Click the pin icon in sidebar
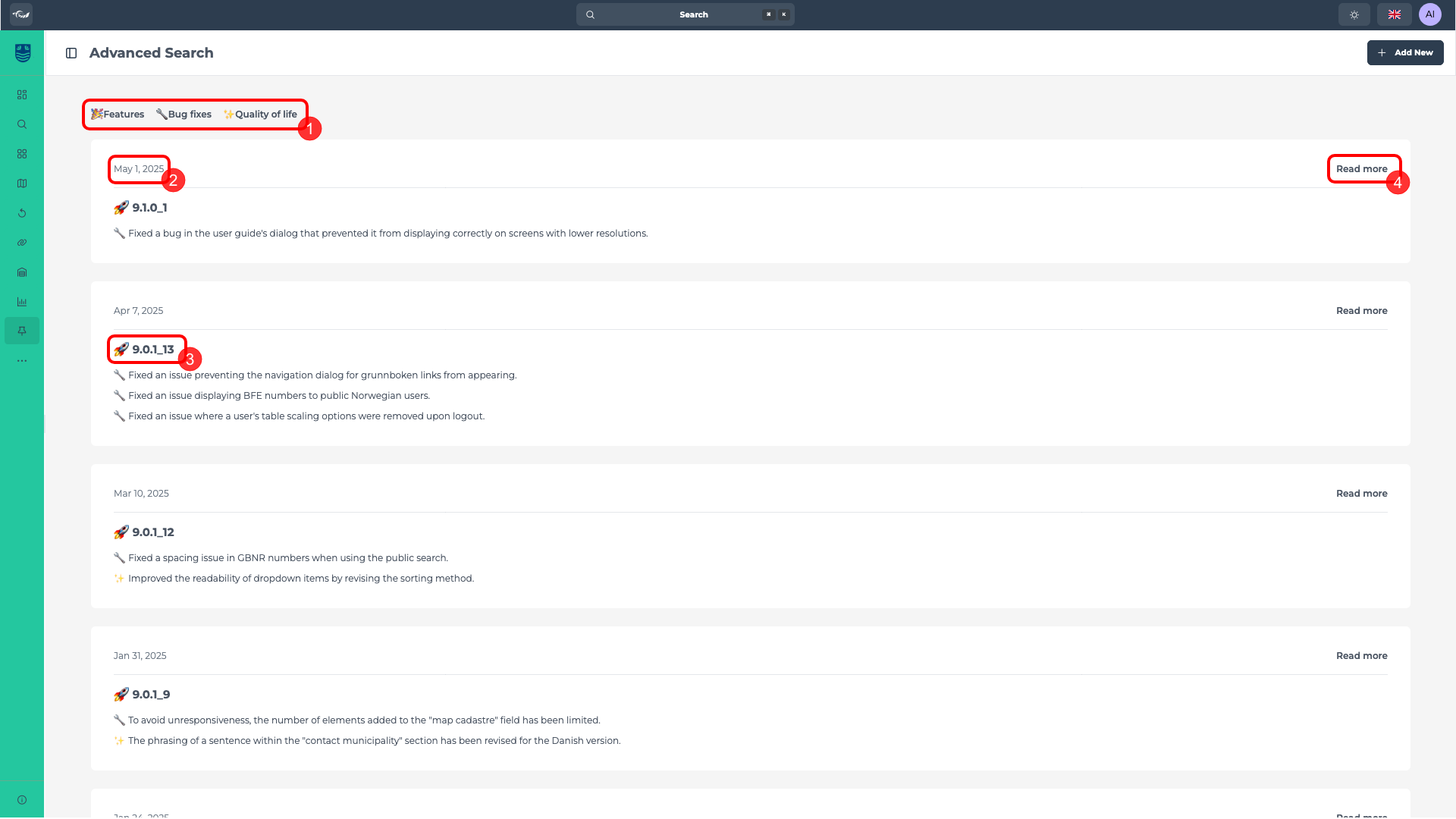The image size is (1456, 819). click(x=22, y=331)
